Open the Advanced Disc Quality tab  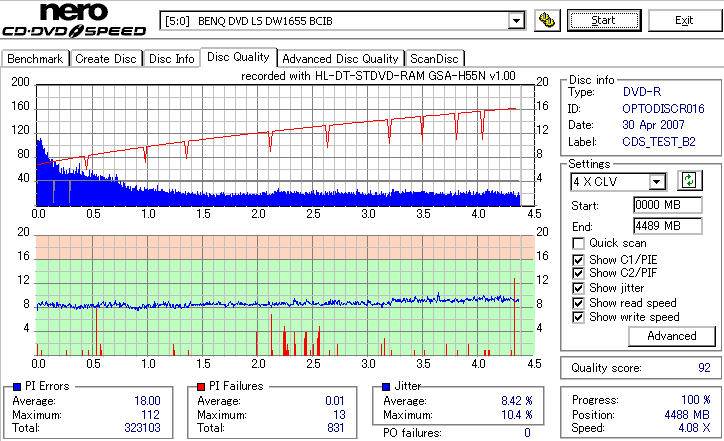pyautogui.click(x=340, y=59)
